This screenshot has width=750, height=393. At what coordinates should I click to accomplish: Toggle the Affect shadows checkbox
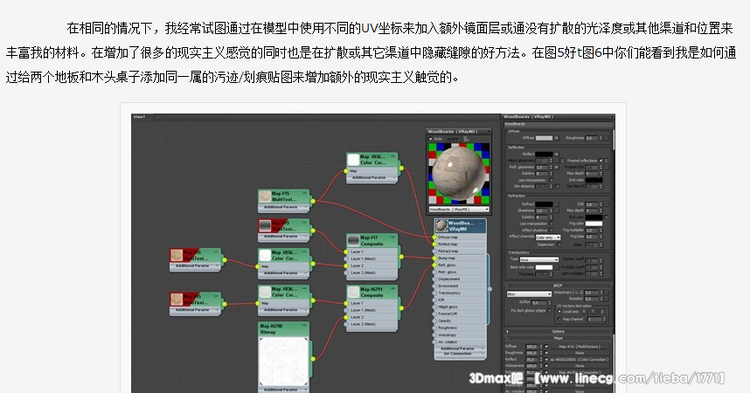click(551, 230)
